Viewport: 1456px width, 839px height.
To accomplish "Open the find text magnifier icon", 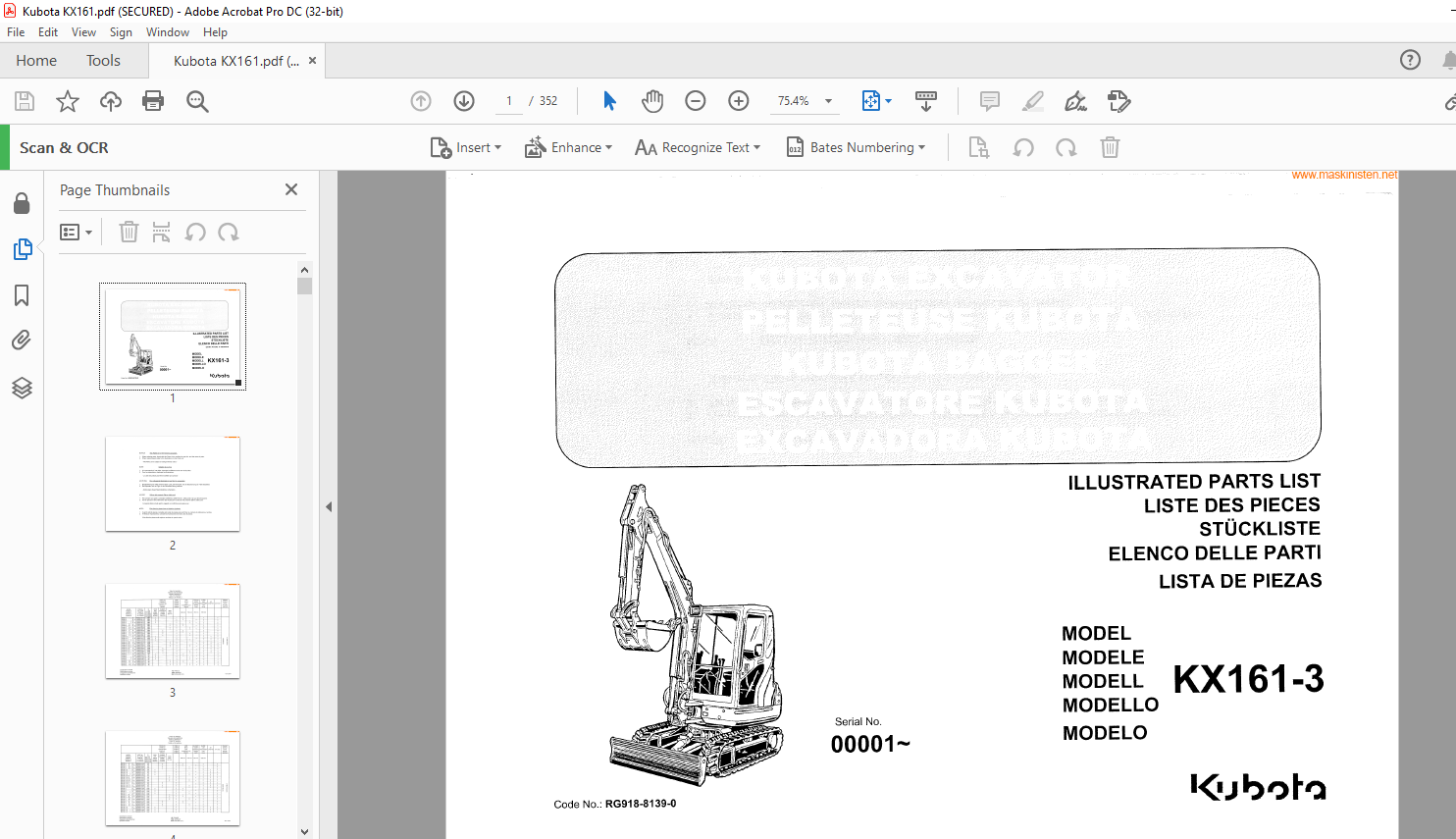I will pos(197,101).
